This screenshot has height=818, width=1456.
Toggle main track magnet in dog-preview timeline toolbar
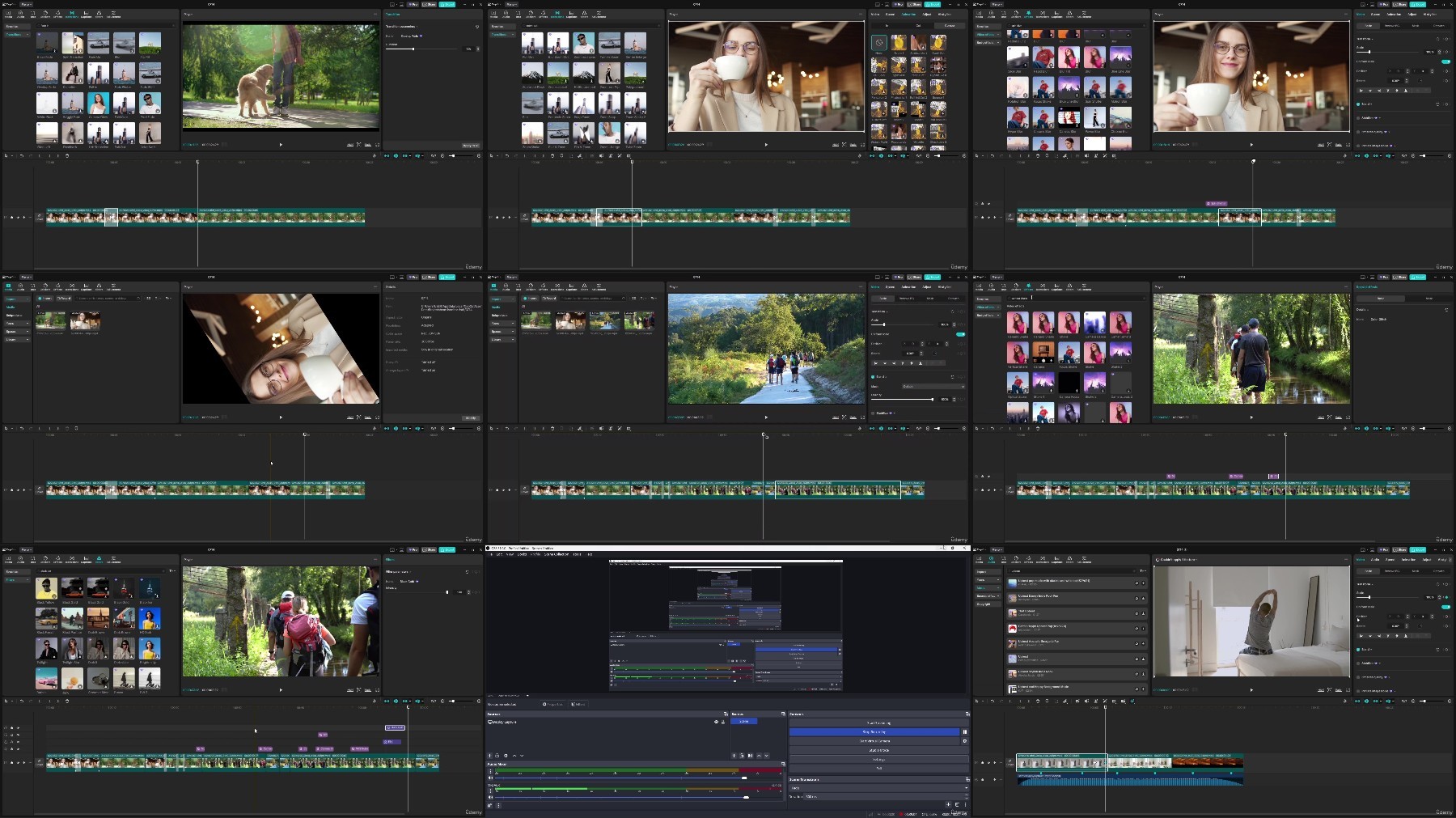pyautogui.click(x=387, y=155)
